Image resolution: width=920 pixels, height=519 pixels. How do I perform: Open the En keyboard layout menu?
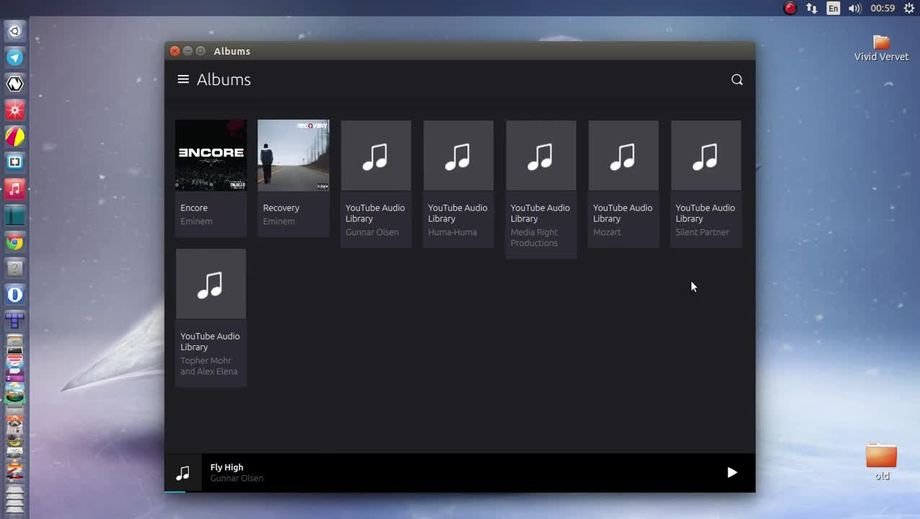(x=833, y=8)
